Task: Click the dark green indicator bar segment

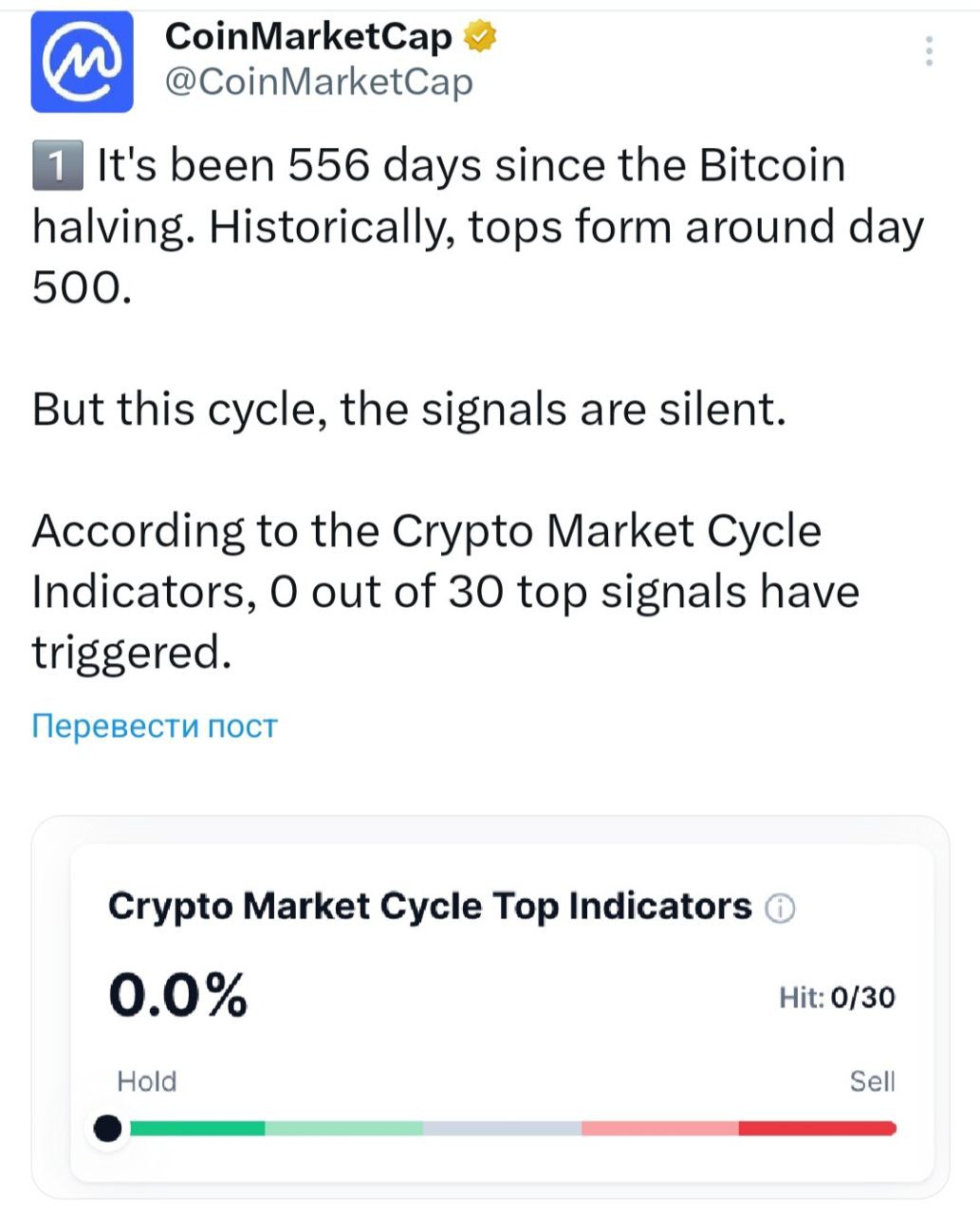Action: pos(197,1129)
